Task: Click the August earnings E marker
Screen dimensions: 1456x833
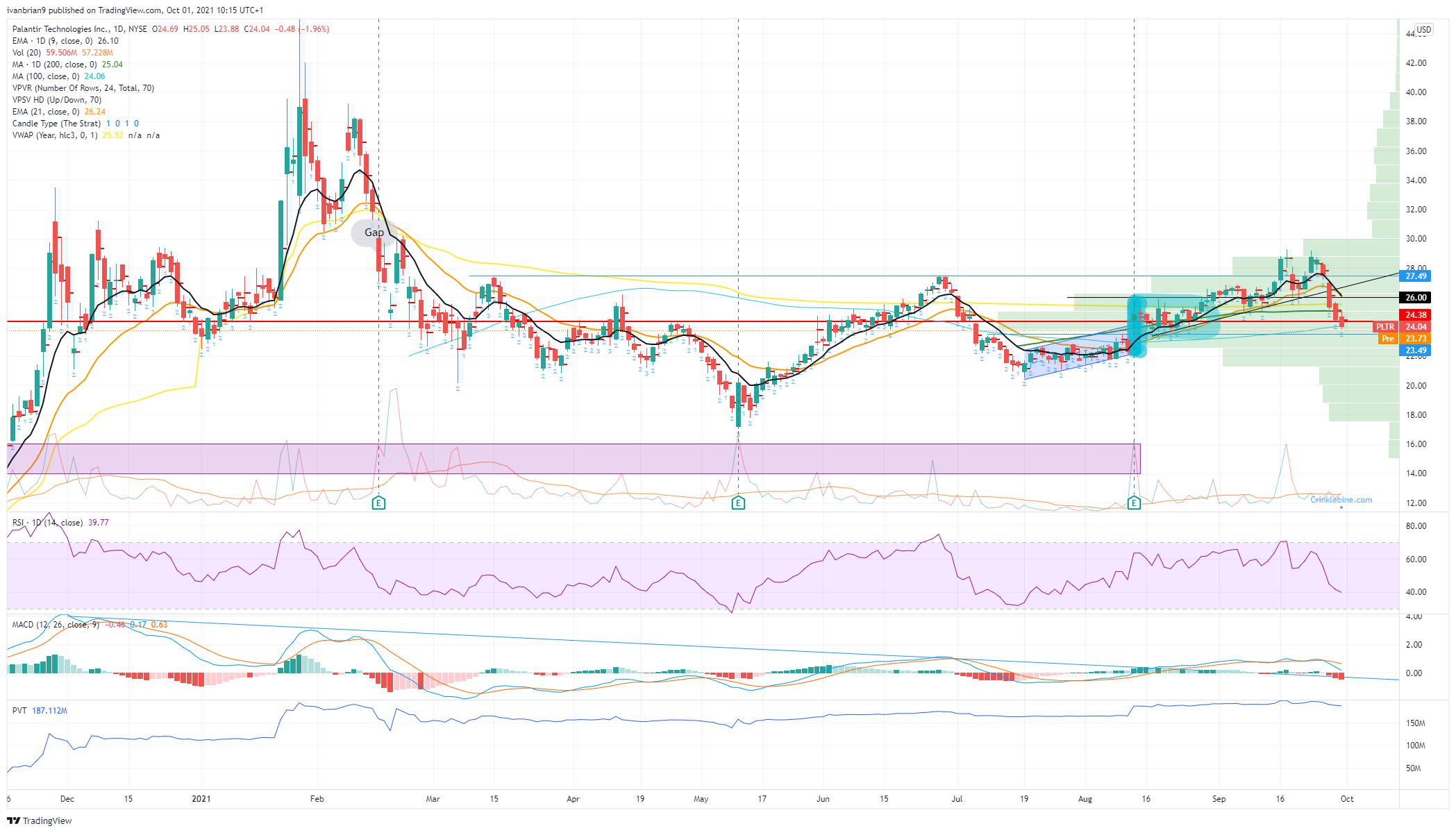Action: [1134, 503]
